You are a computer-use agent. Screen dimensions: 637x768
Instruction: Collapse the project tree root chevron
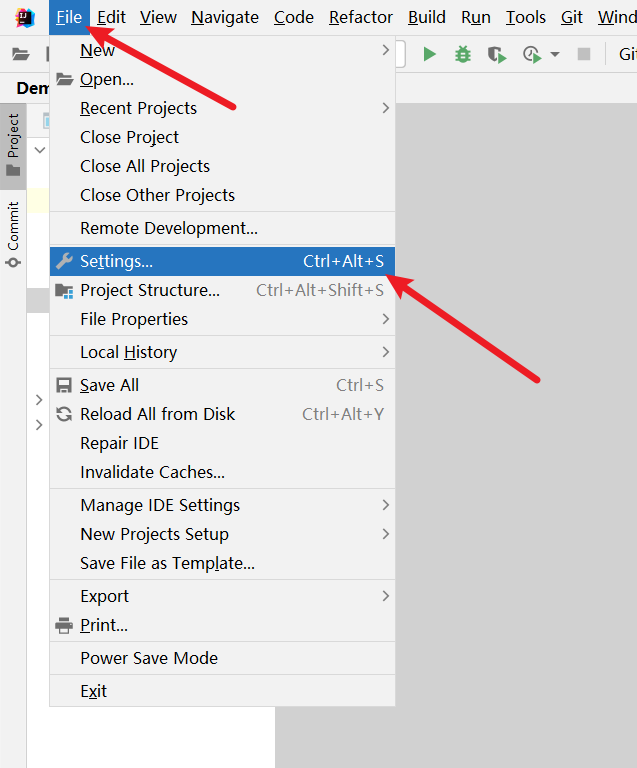click(40, 149)
